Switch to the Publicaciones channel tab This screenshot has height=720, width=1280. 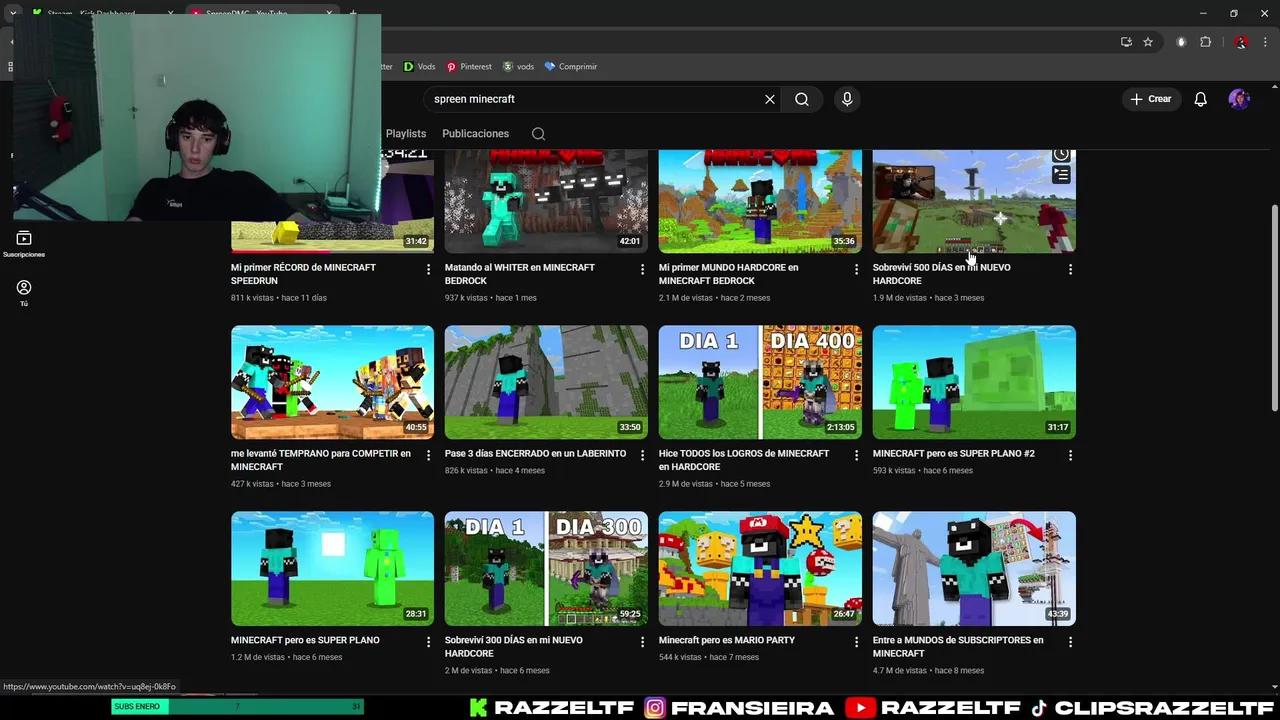[475, 134]
